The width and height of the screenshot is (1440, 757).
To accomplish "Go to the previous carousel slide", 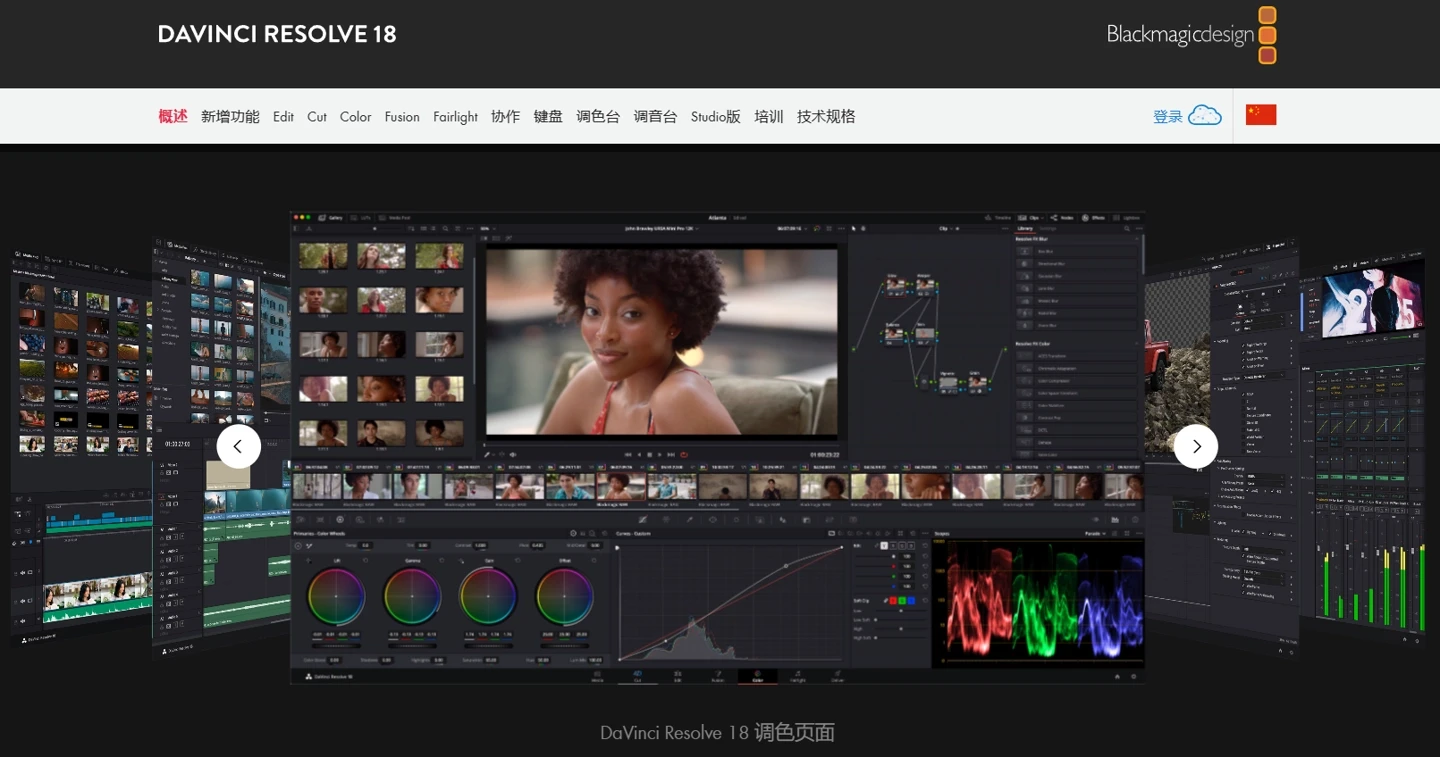I will (238, 446).
